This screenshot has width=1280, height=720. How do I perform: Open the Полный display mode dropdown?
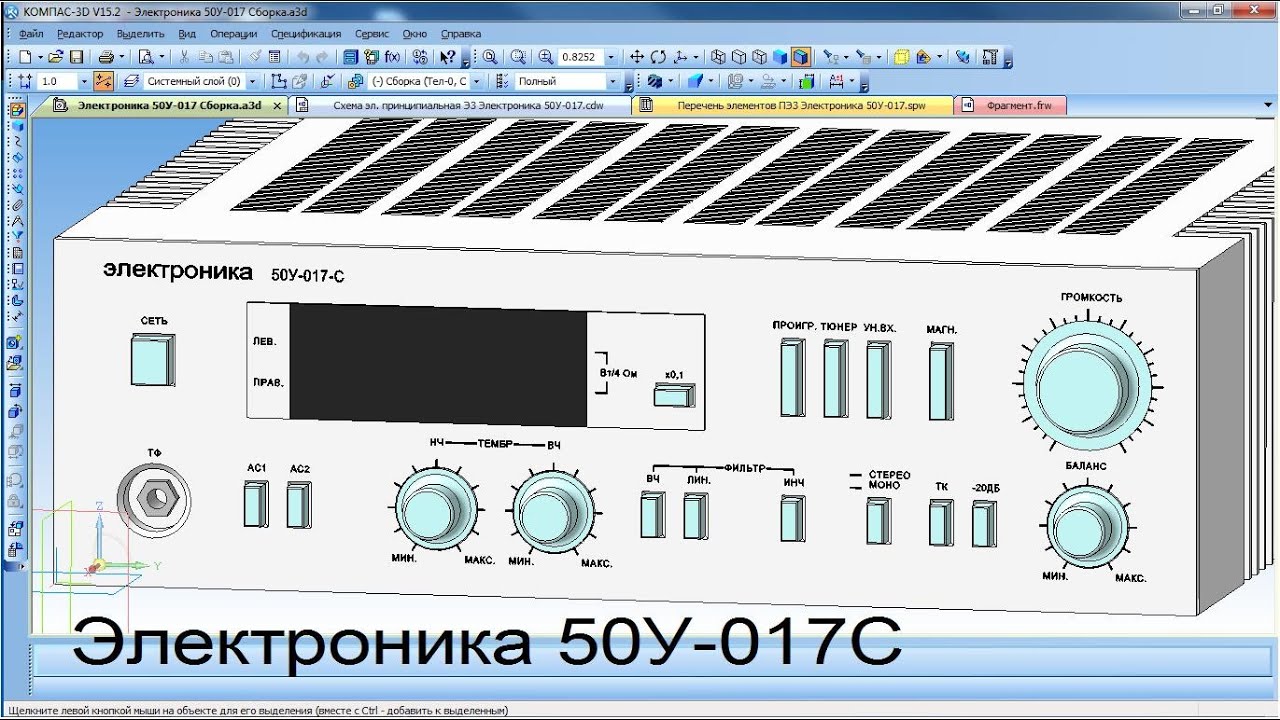click(612, 81)
